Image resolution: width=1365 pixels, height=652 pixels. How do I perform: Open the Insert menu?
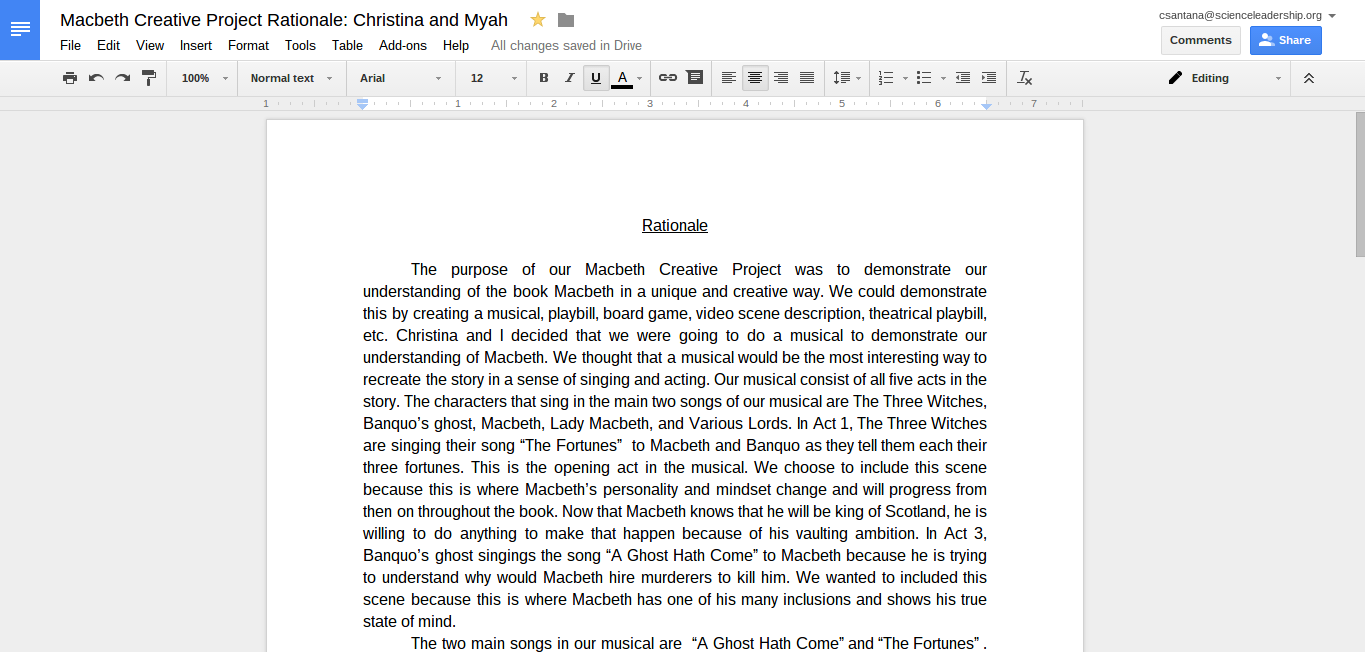pyautogui.click(x=196, y=45)
